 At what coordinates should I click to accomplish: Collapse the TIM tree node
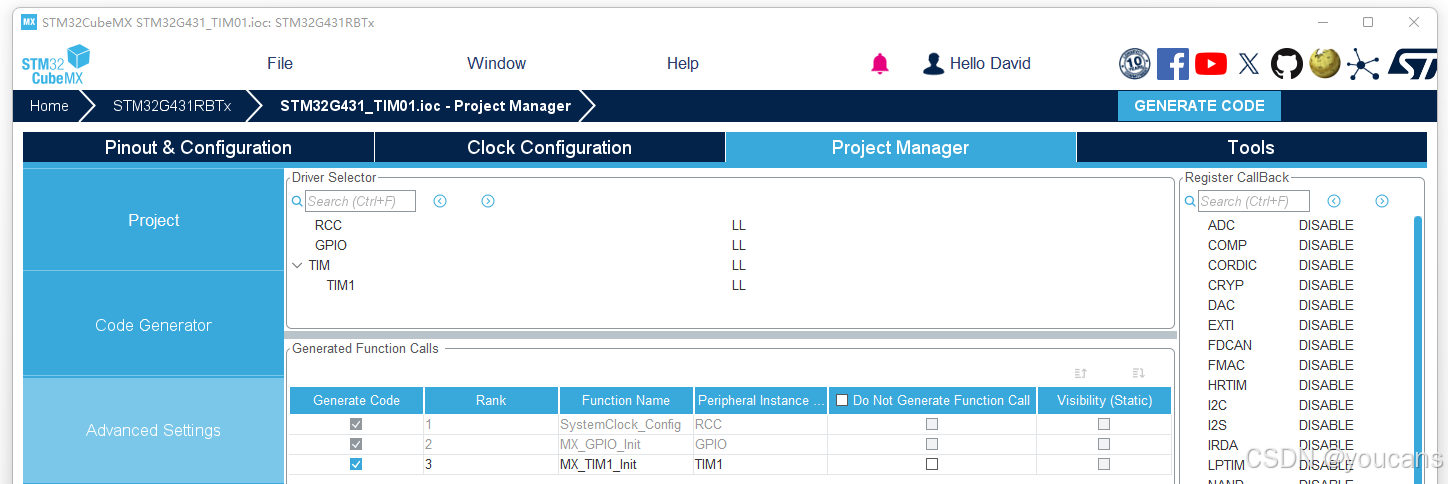[297, 265]
